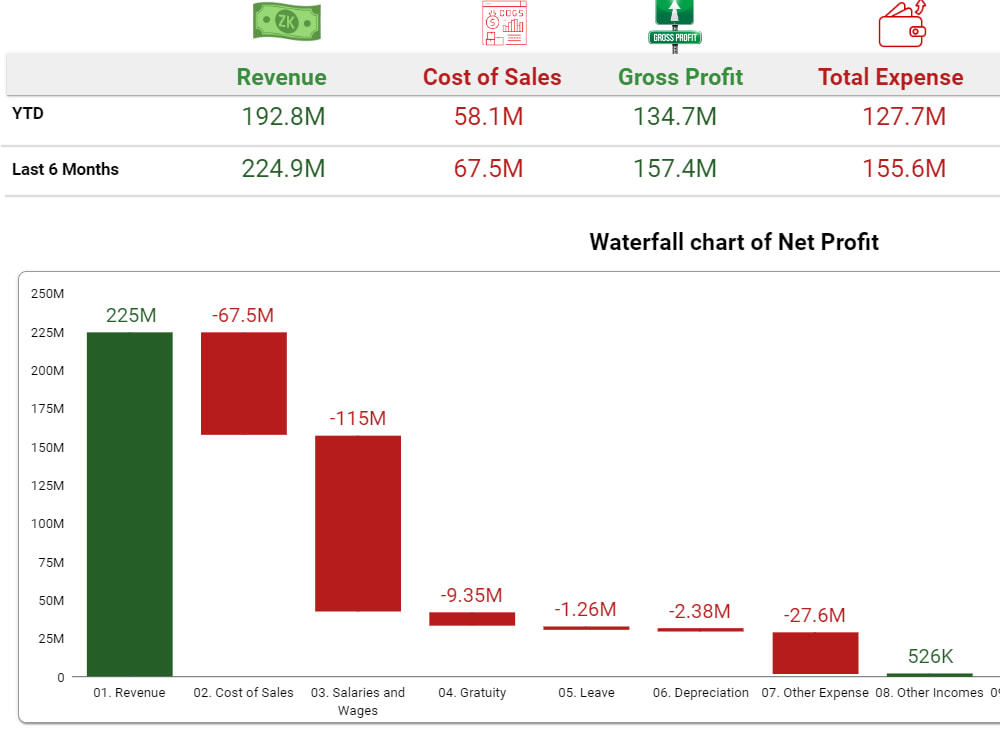1000x750 pixels.
Task: Click the red 02. Cost of Sales bar
Action: (243, 383)
